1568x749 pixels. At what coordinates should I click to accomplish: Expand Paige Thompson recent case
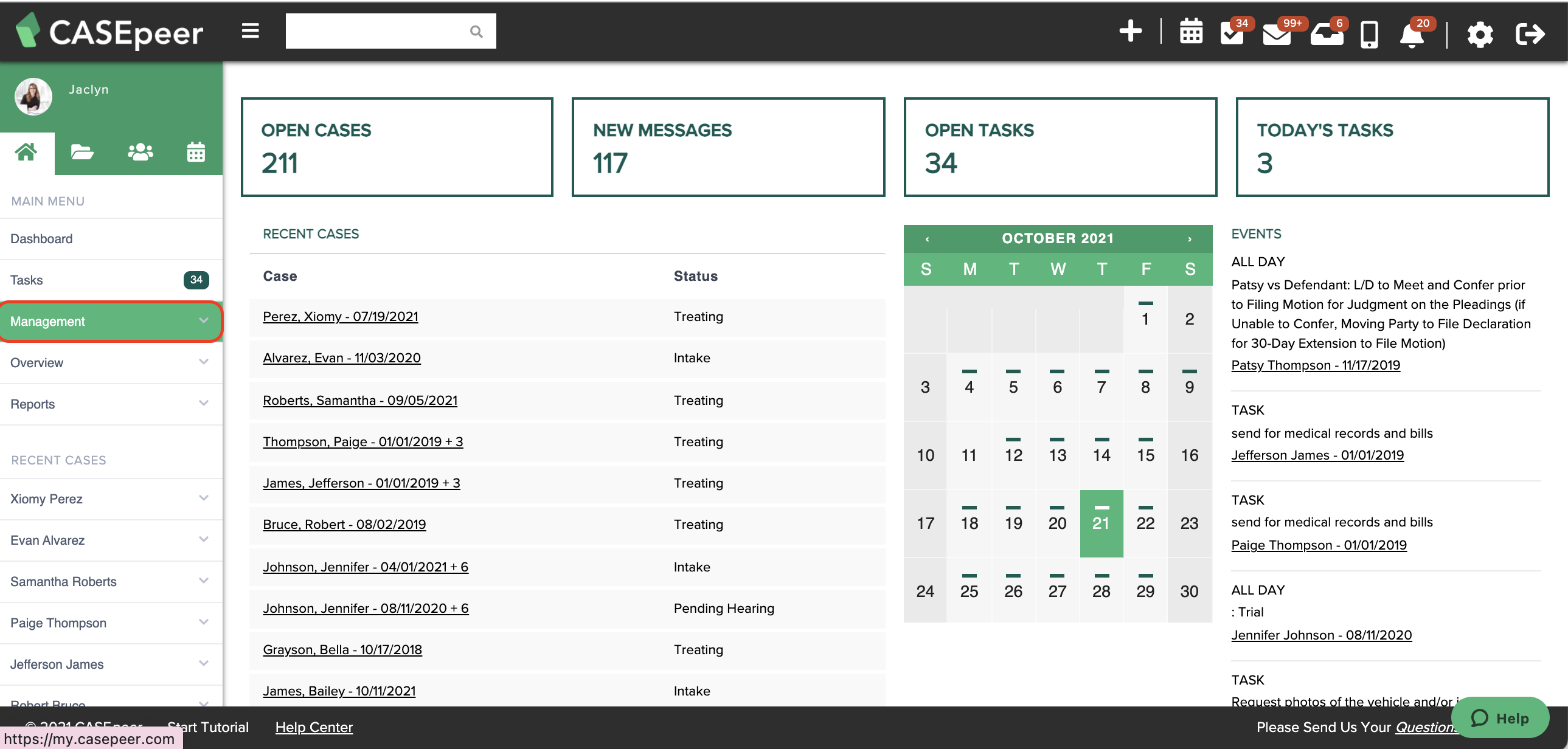click(x=111, y=624)
